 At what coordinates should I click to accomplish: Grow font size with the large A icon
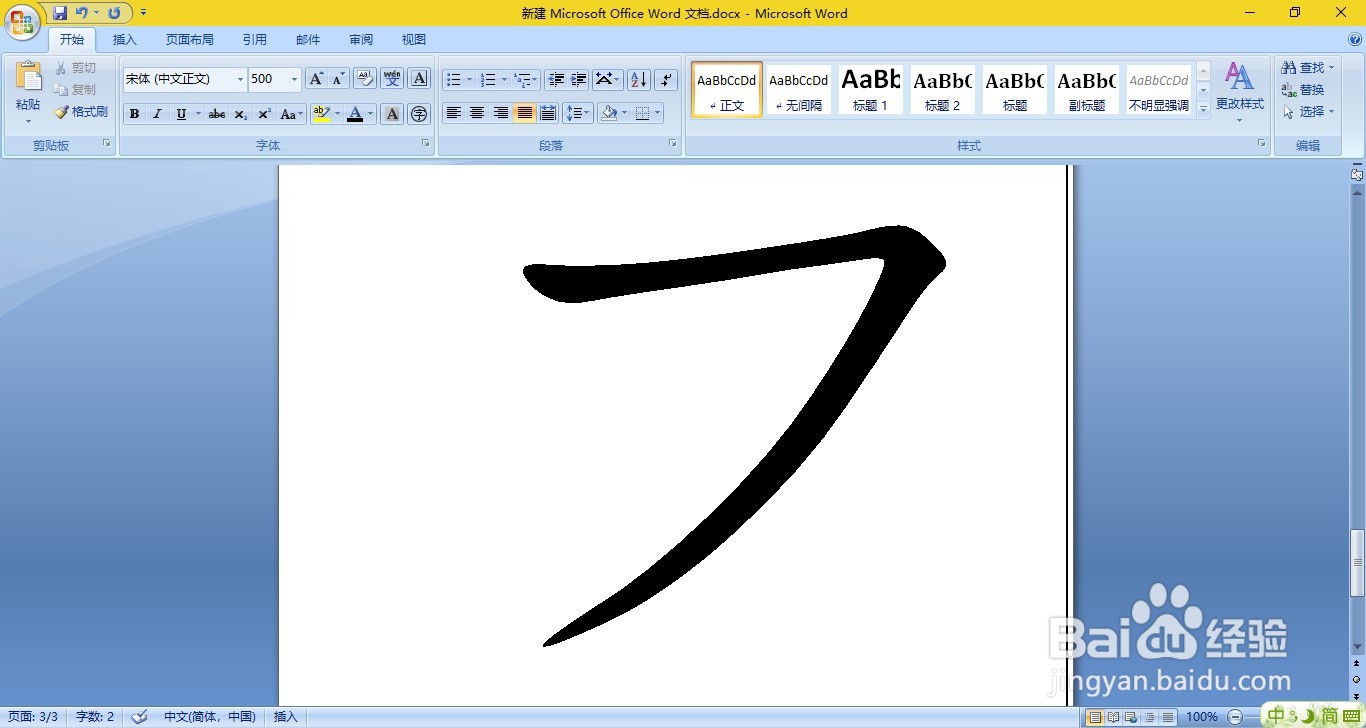coord(316,79)
